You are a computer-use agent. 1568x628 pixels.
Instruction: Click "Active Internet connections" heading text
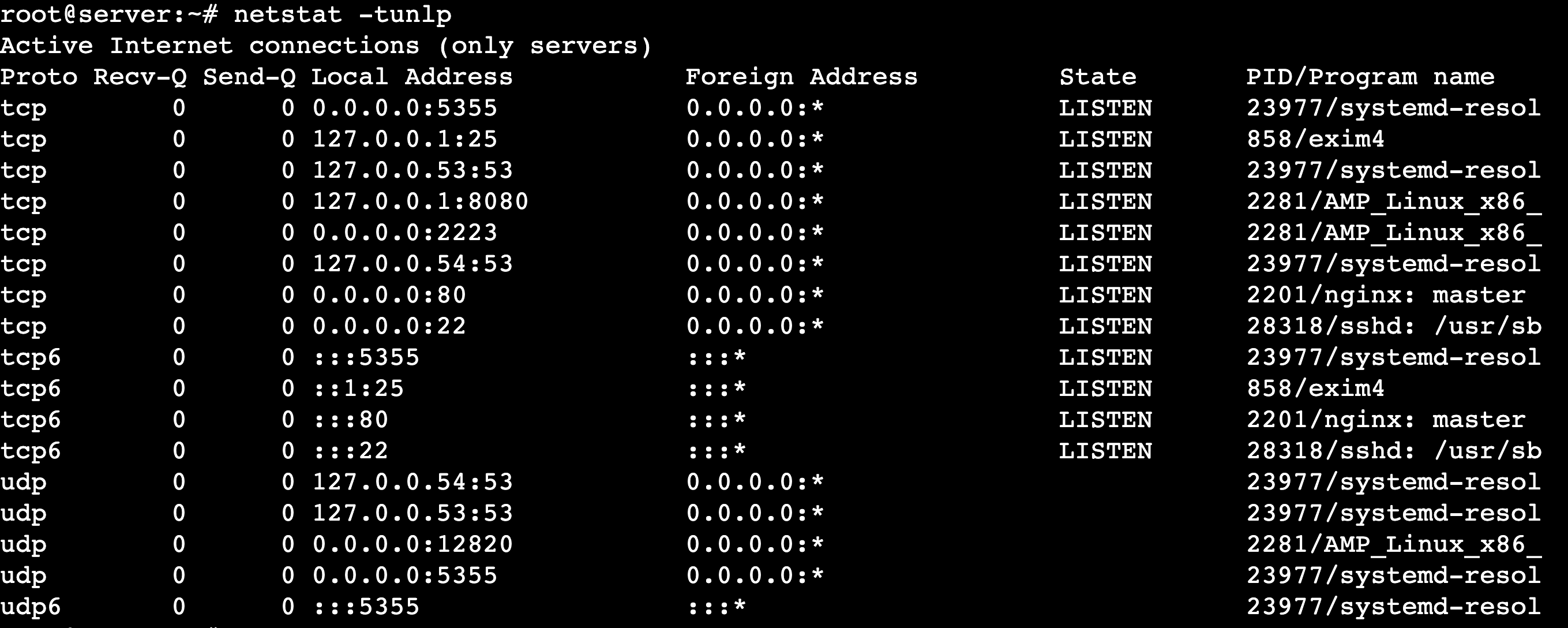(x=209, y=46)
